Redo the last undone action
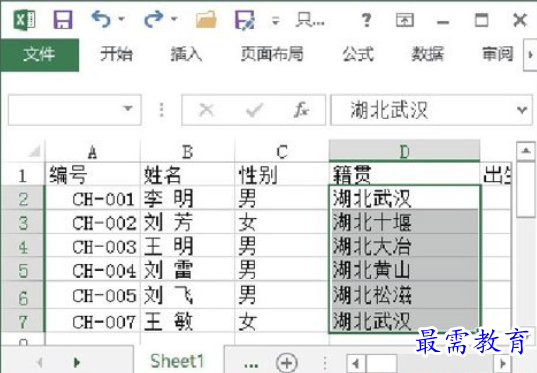Screen dimensions: 537x373 (153, 19)
